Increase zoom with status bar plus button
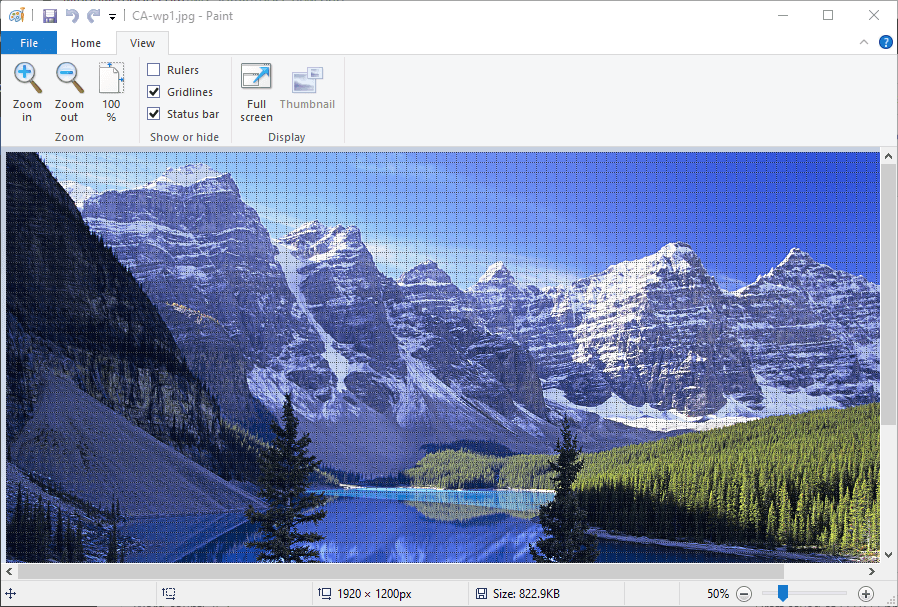This screenshot has width=898, height=607. pos(866,594)
